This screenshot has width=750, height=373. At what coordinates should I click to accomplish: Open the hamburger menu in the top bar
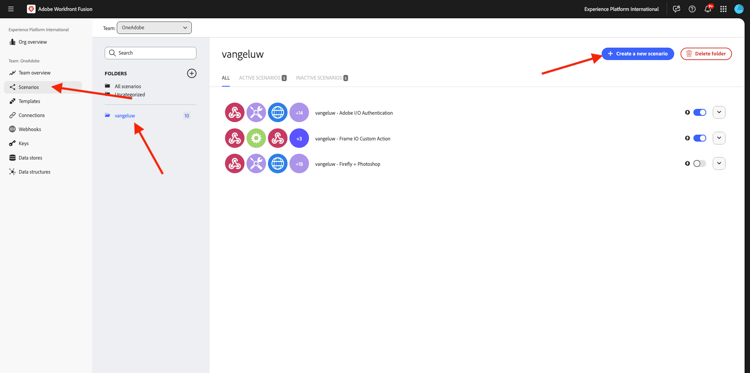click(x=11, y=9)
